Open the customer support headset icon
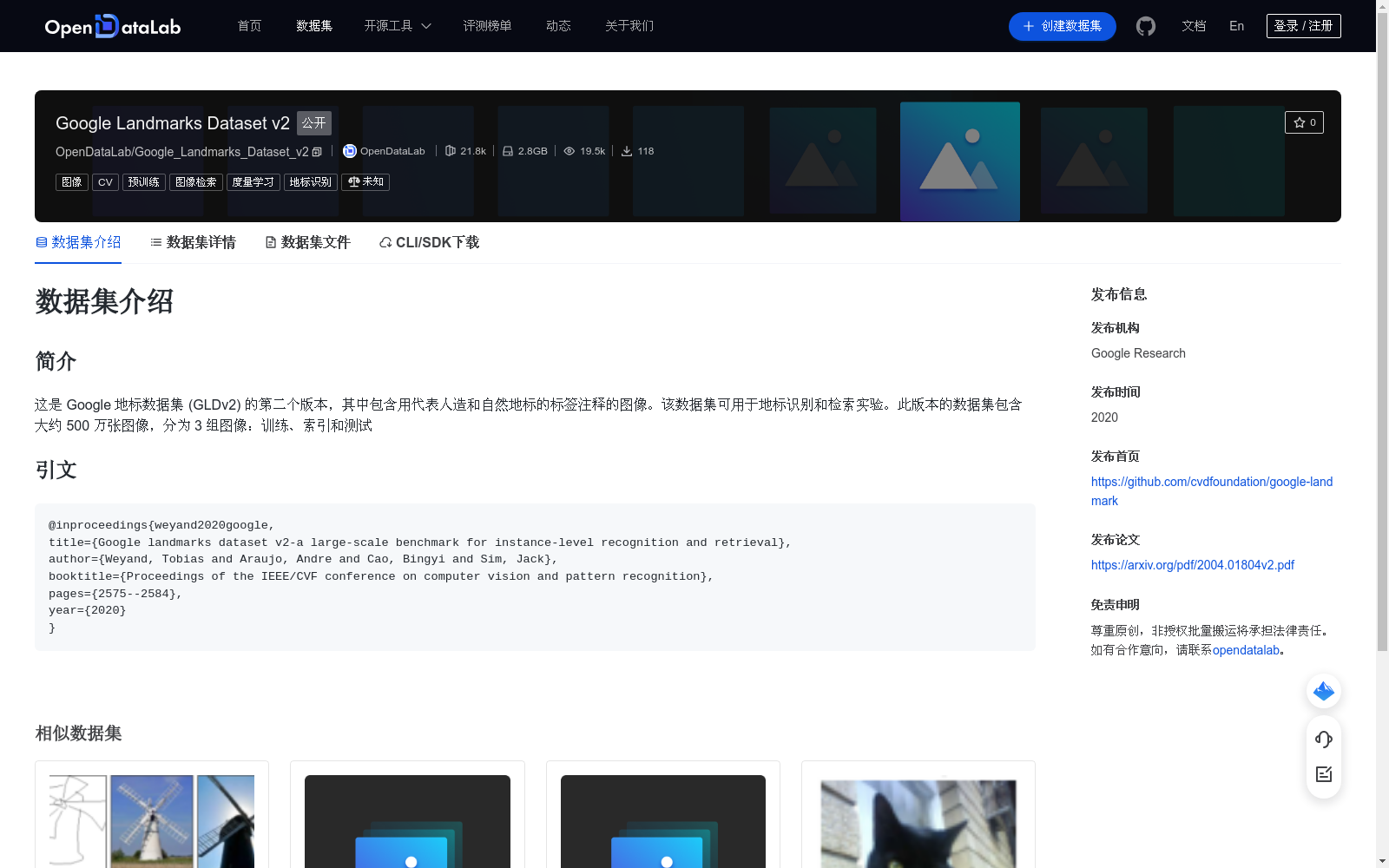The height and width of the screenshot is (868, 1389). [x=1324, y=740]
